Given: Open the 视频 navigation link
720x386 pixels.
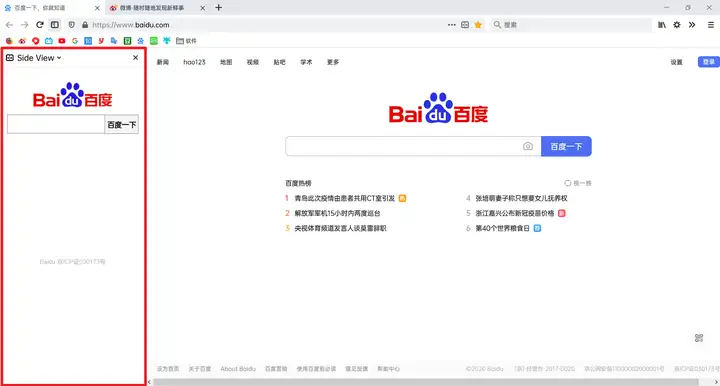Looking at the screenshot, I should pyautogui.click(x=253, y=62).
